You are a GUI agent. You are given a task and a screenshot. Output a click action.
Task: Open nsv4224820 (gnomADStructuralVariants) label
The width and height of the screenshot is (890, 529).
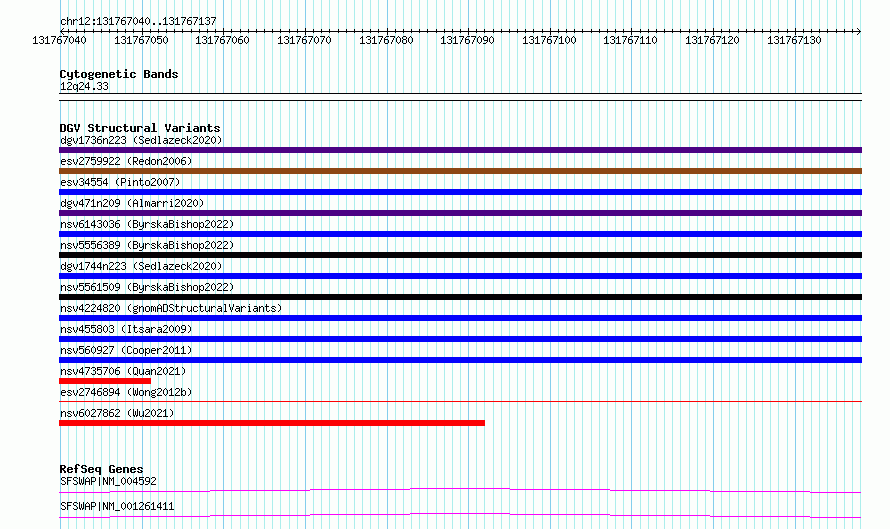171,308
